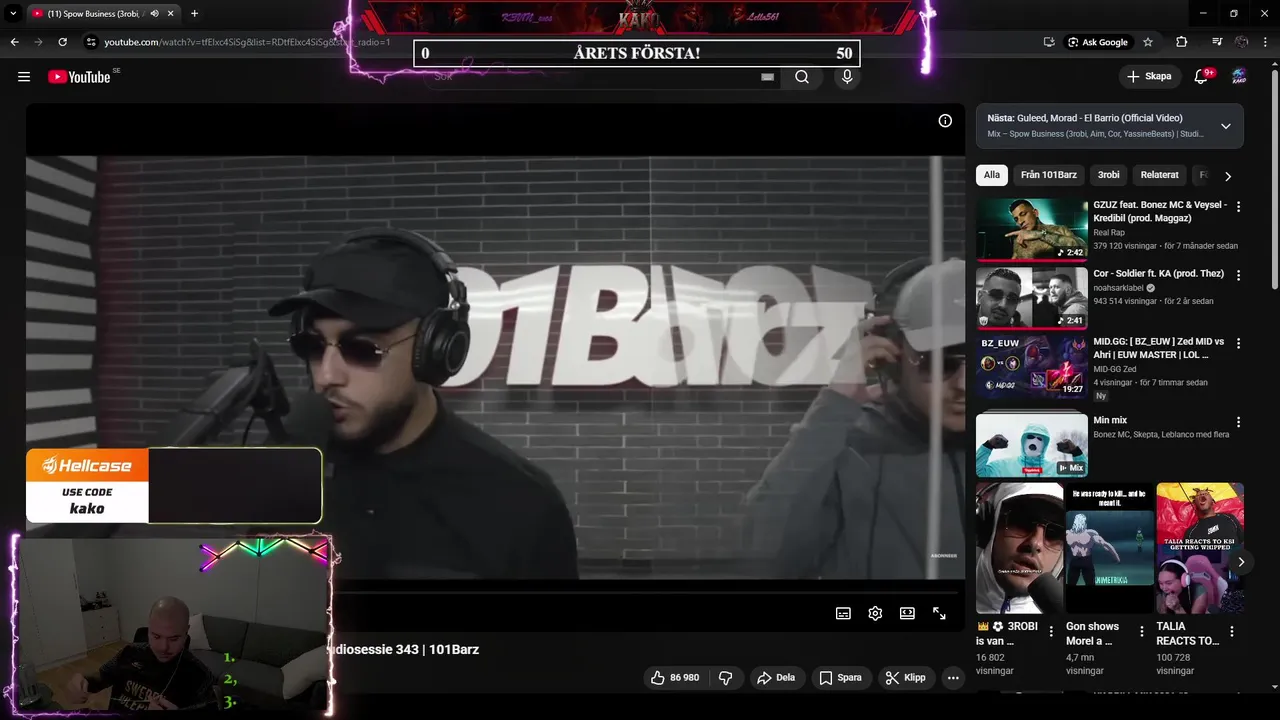Open the Chrome tab search dropdown

click(x=13, y=14)
